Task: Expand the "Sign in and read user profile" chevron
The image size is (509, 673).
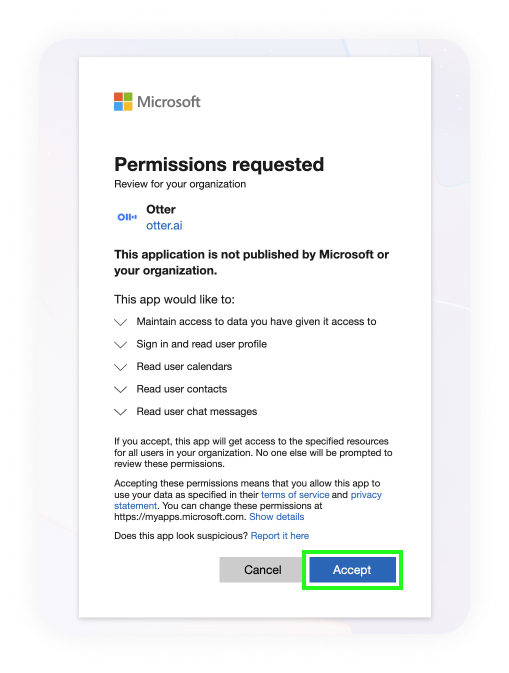Action: pyautogui.click(x=121, y=345)
